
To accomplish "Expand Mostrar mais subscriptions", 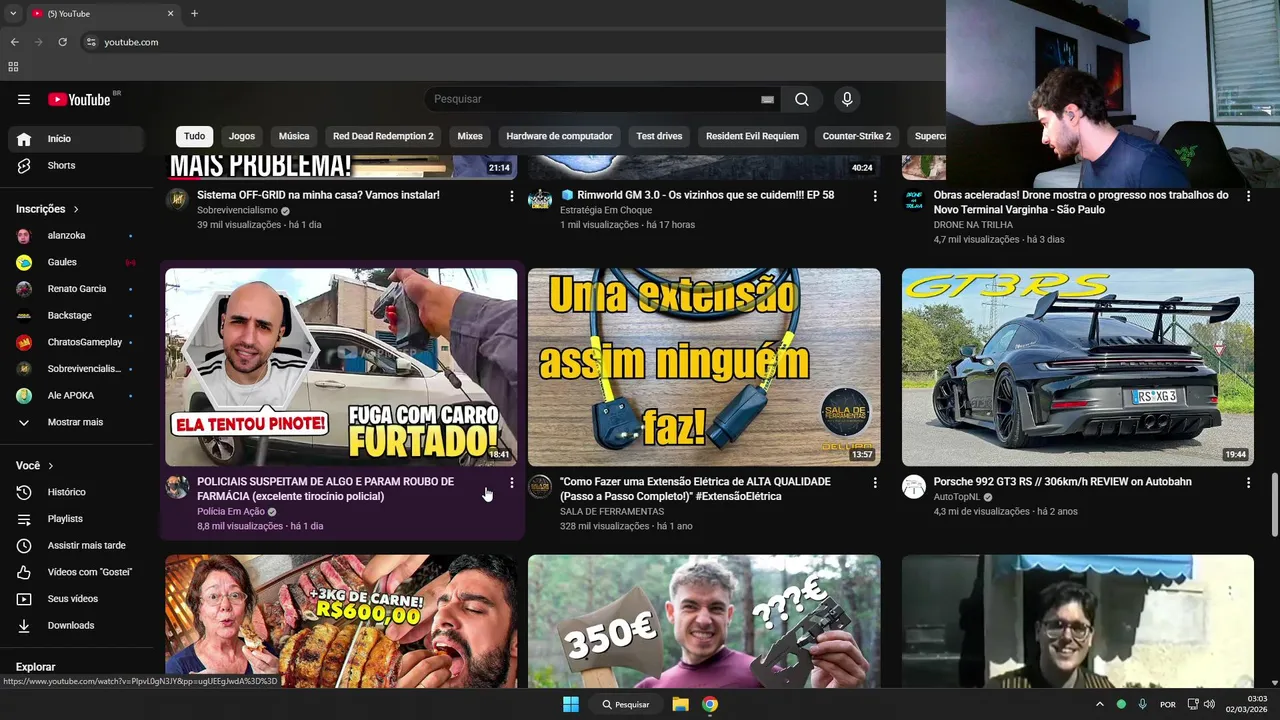I will point(76,422).
